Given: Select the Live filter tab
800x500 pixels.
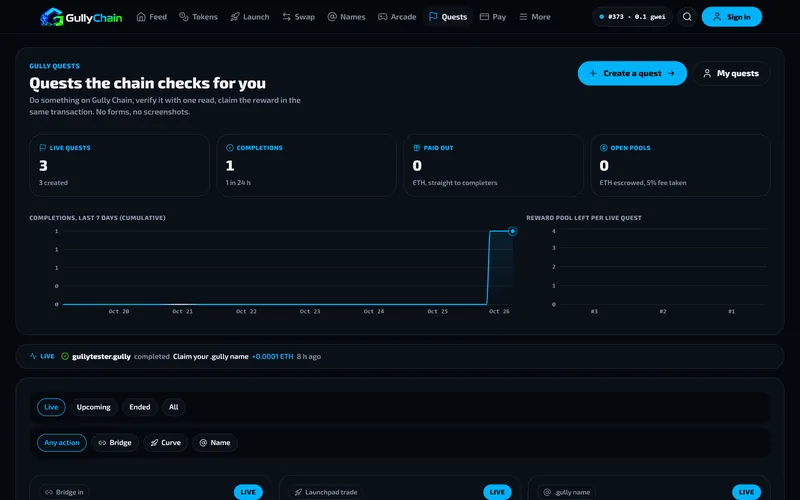Looking at the screenshot, I should pyautogui.click(x=51, y=407).
